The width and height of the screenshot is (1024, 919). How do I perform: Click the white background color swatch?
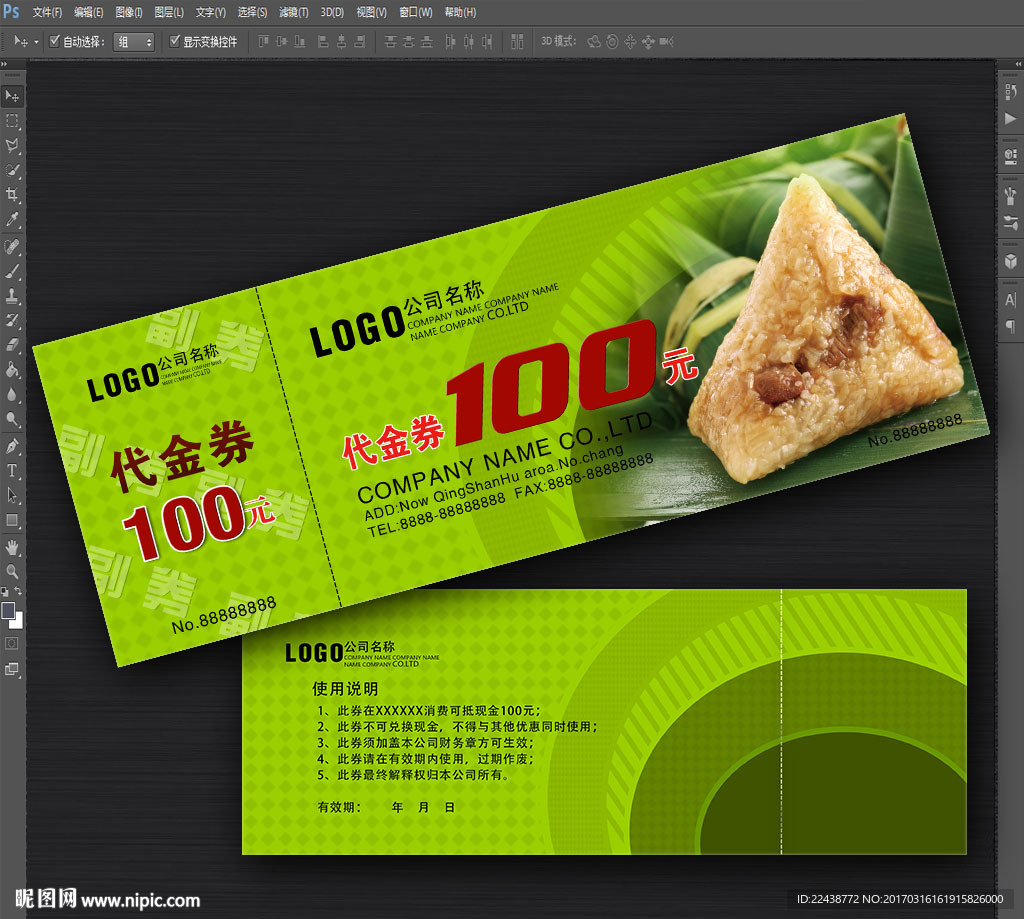click(x=18, y=622)
